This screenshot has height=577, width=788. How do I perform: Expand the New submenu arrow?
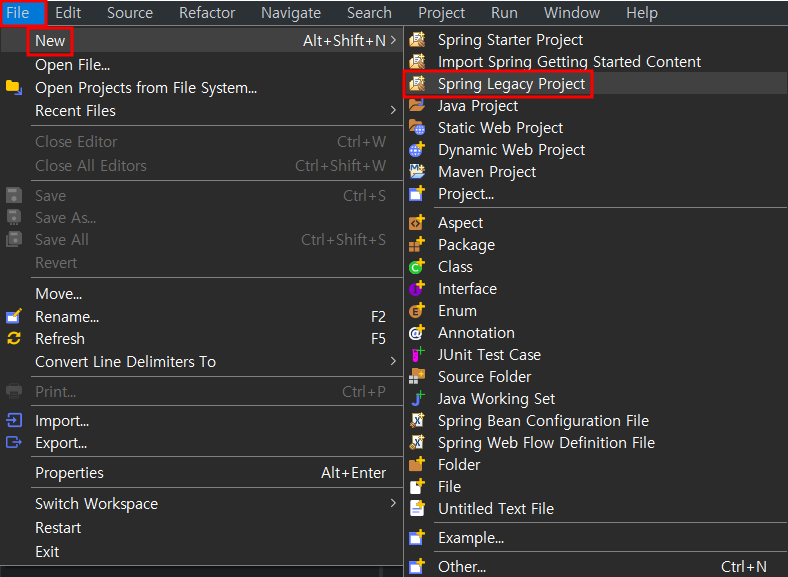pos(393,40)
